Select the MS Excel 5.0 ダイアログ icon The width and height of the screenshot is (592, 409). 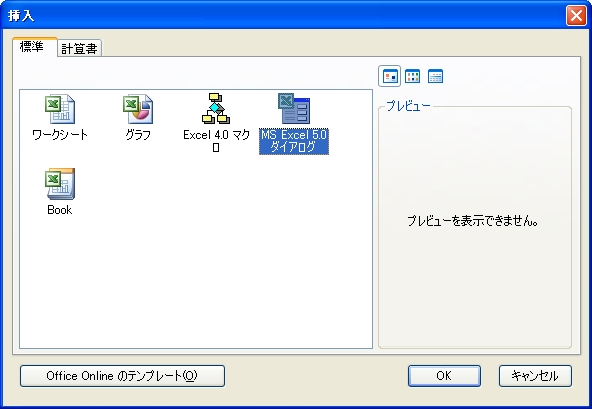click(294, 109)
